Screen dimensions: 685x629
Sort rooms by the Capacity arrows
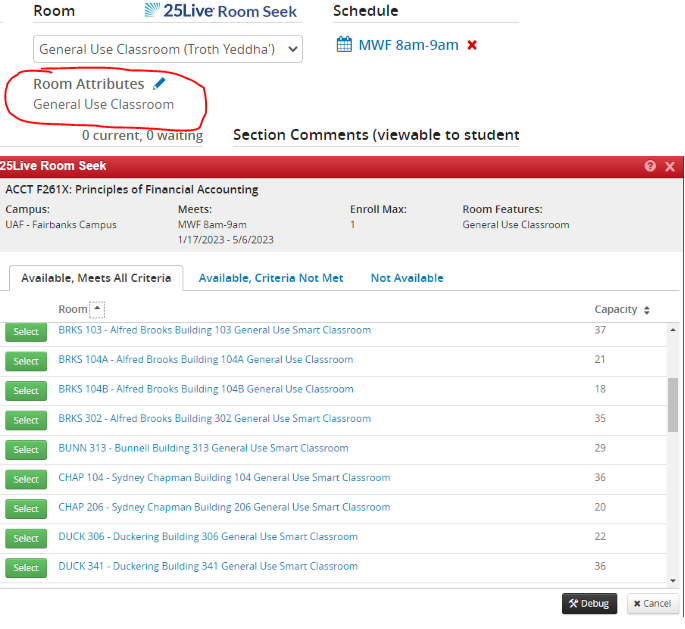(x=647, y=310)
